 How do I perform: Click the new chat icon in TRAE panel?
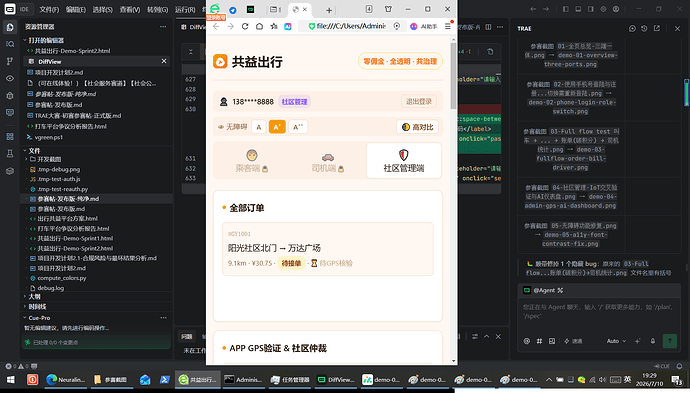click(x=632, y=28)
